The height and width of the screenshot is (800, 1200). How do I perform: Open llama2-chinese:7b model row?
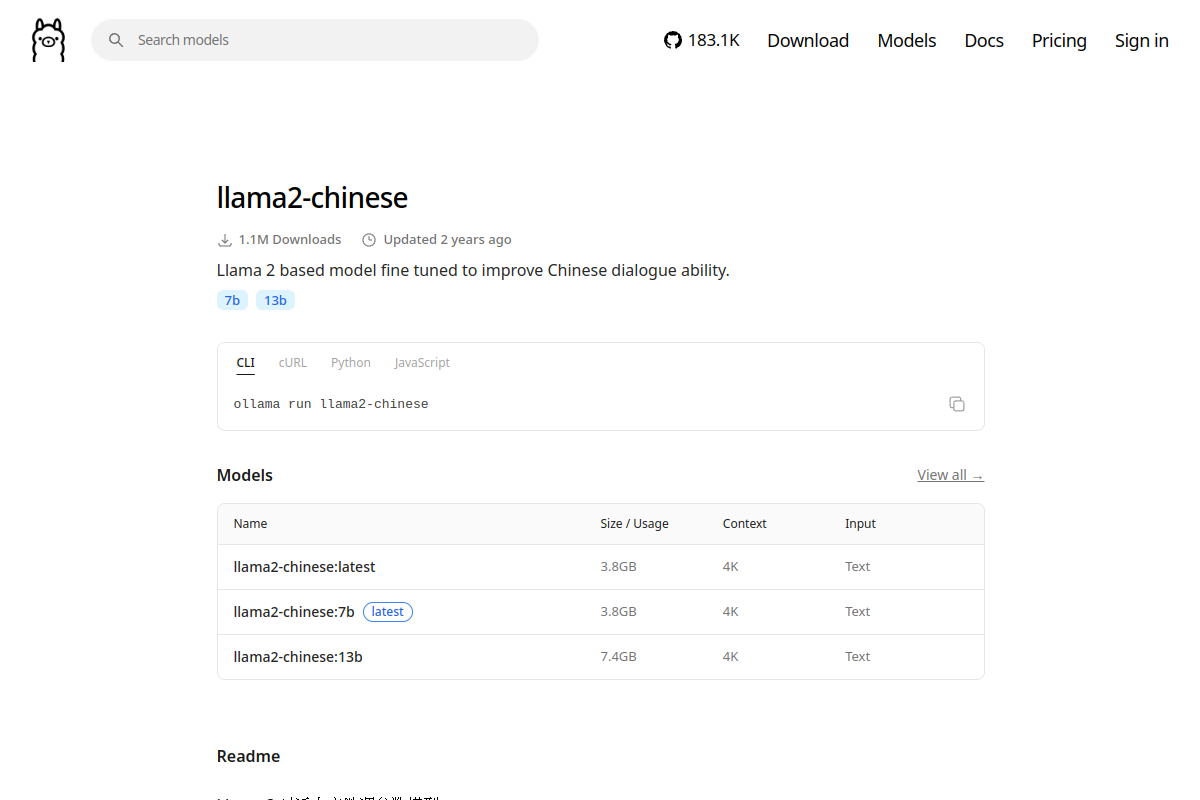click(601, 612)
